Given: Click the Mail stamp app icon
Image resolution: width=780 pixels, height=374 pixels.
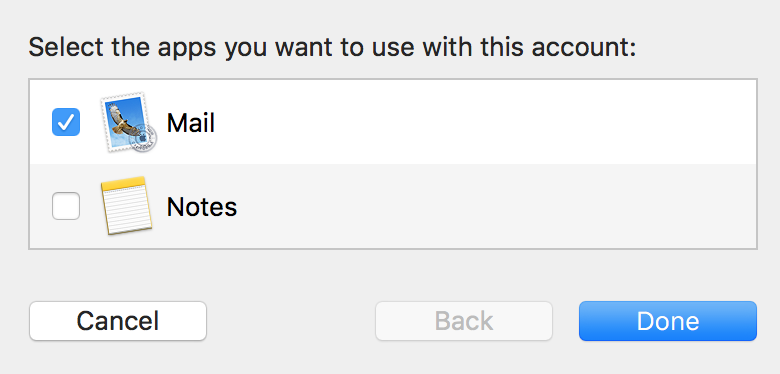Looking at the screenshot, I should point(128,122).
